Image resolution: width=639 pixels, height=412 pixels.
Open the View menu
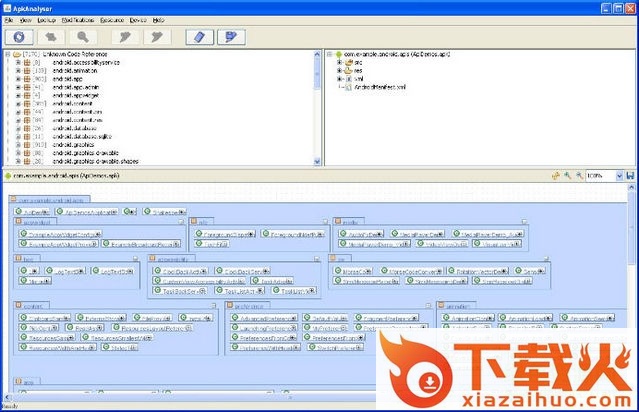[x=25, y=20]
